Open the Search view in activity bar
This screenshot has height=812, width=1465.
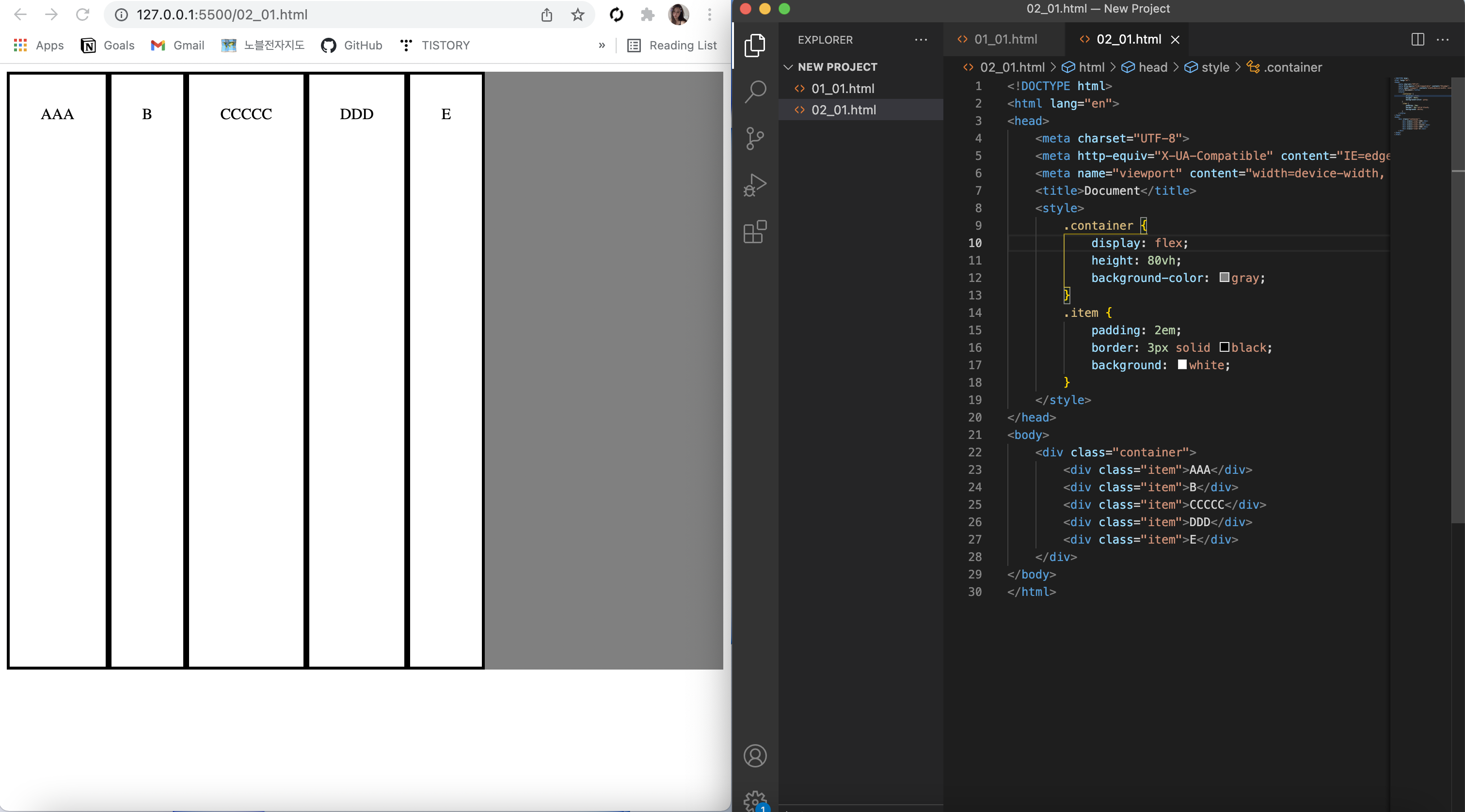point(755,92)
